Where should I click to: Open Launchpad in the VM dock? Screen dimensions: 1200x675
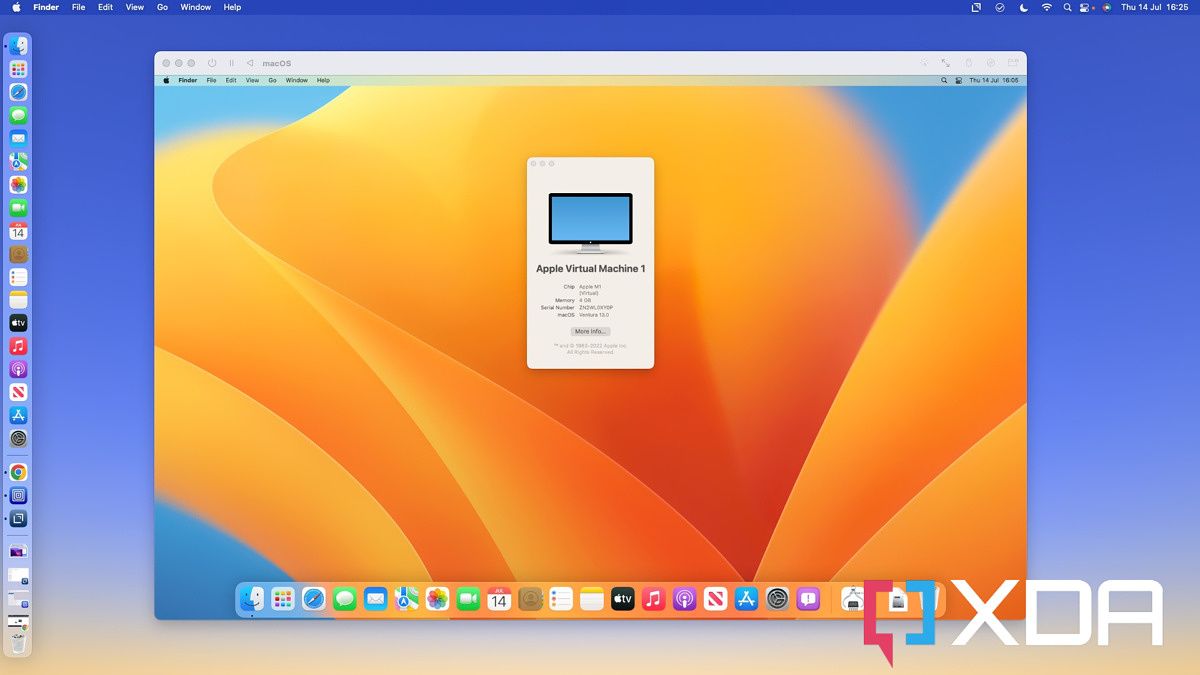pyautogui.click(x=283, y=599)
